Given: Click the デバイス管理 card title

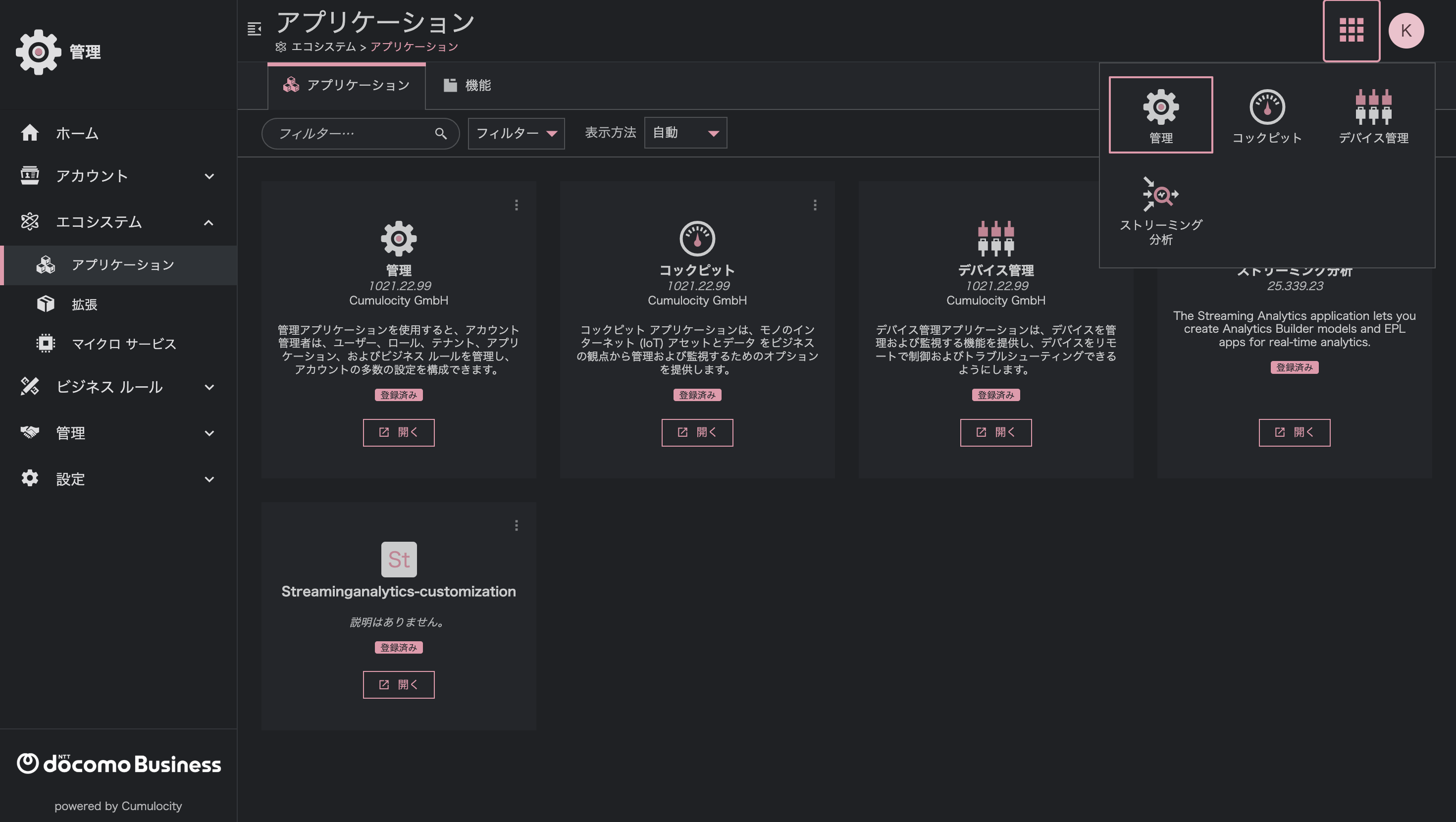Looking at the screenshot, I should (995, 270).
